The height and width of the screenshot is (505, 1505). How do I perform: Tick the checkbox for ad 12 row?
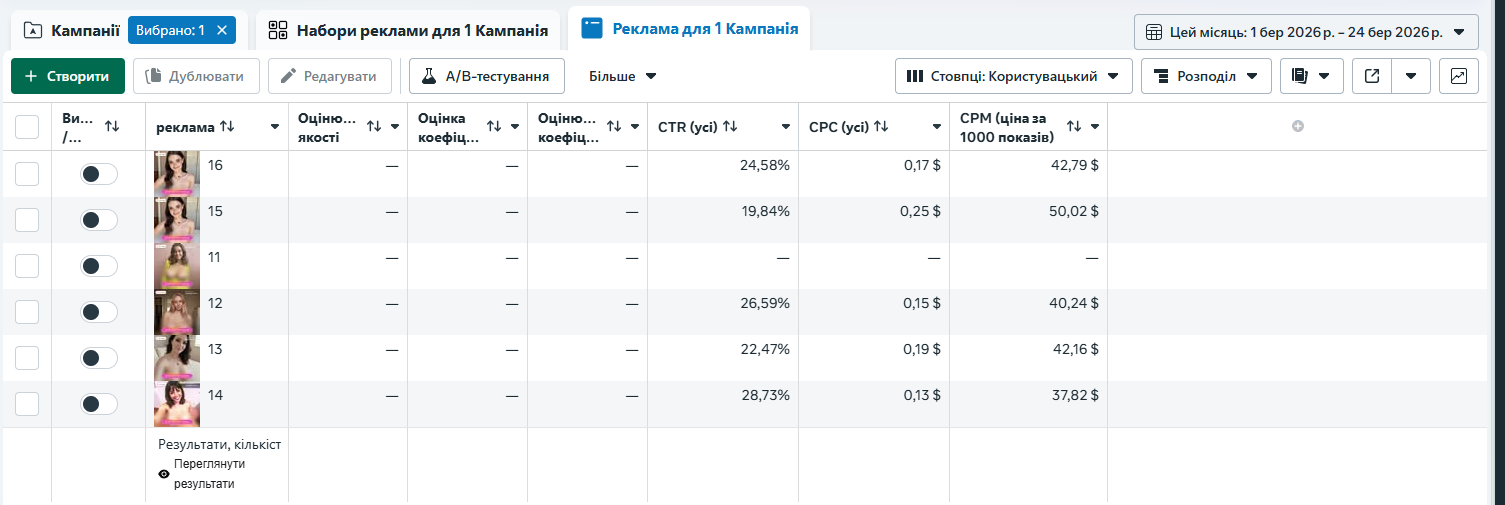(x=27, y=312)
